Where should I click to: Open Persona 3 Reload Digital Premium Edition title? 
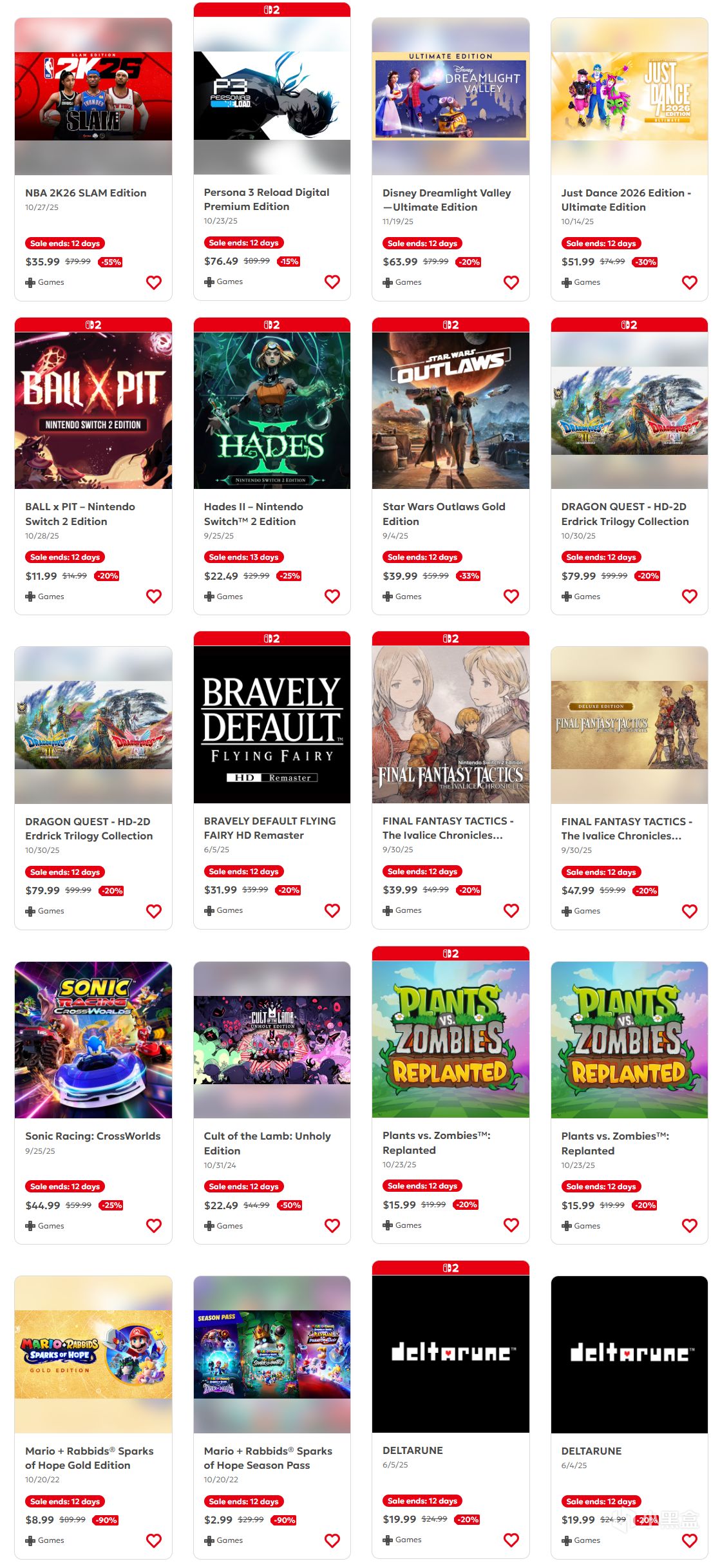tap(267, 199)
